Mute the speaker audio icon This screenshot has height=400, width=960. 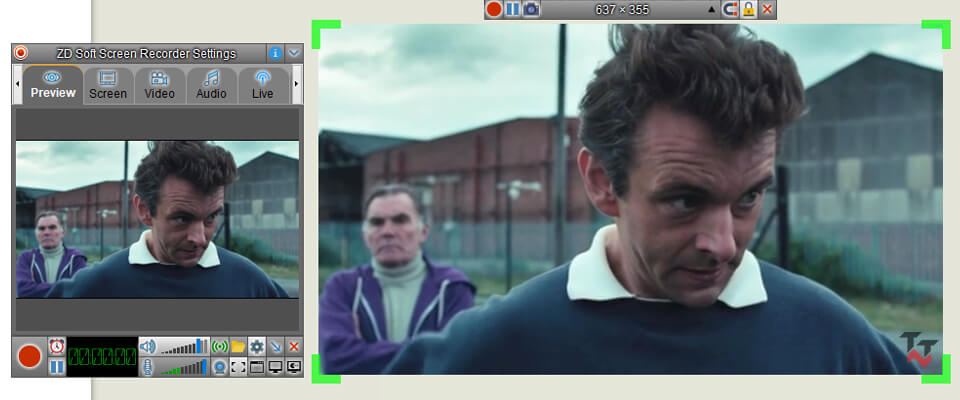coord(148,347)
